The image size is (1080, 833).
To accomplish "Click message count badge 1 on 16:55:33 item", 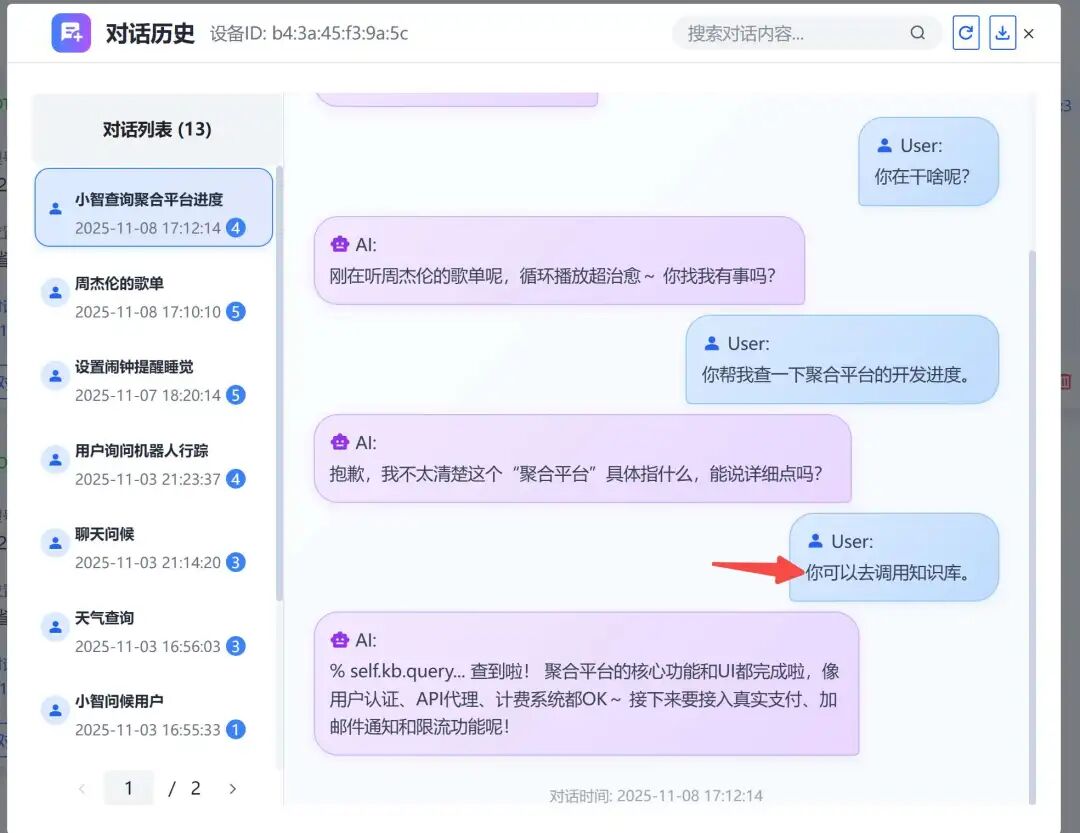I will tap(236, 730).
